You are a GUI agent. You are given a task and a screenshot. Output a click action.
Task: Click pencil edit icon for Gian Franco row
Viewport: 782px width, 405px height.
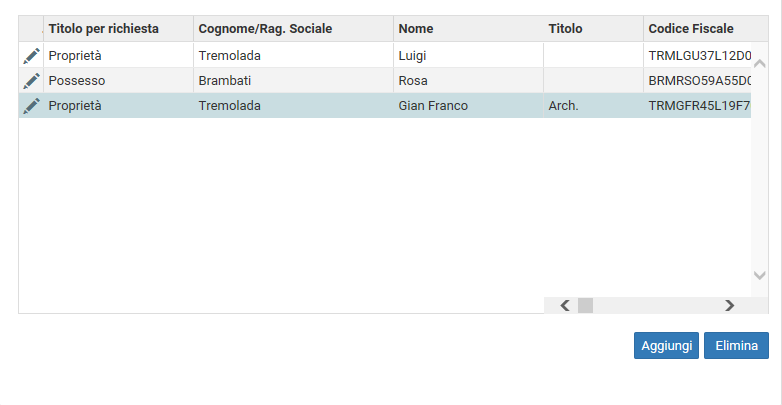click(31, 106)
